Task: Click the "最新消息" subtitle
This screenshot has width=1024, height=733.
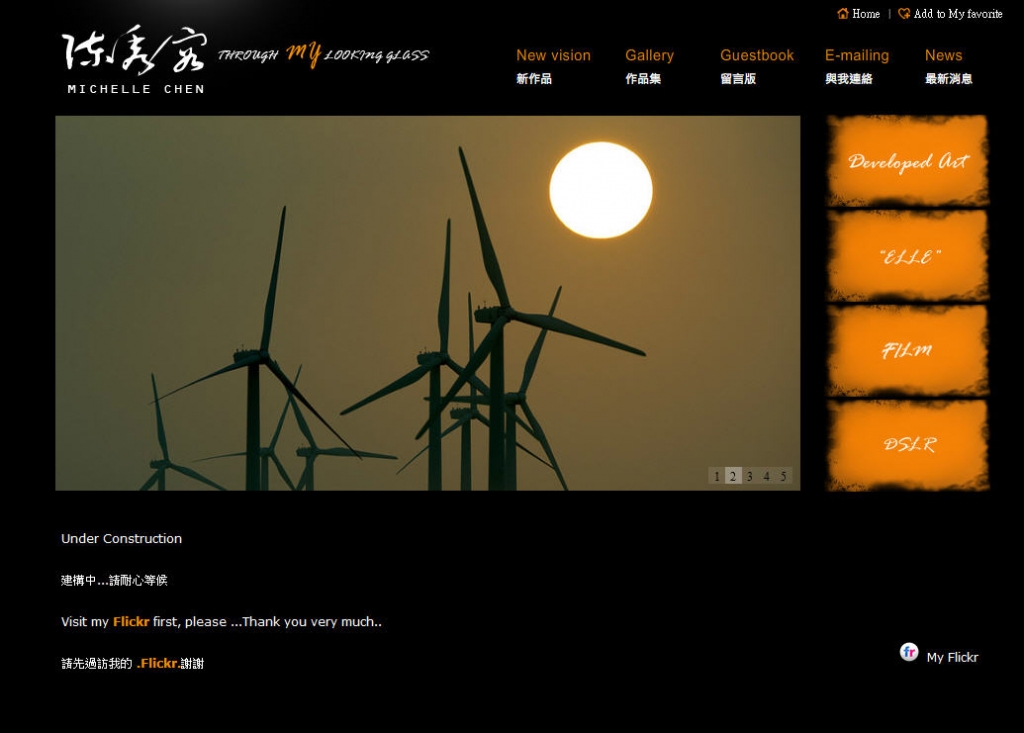Action: 948,79
